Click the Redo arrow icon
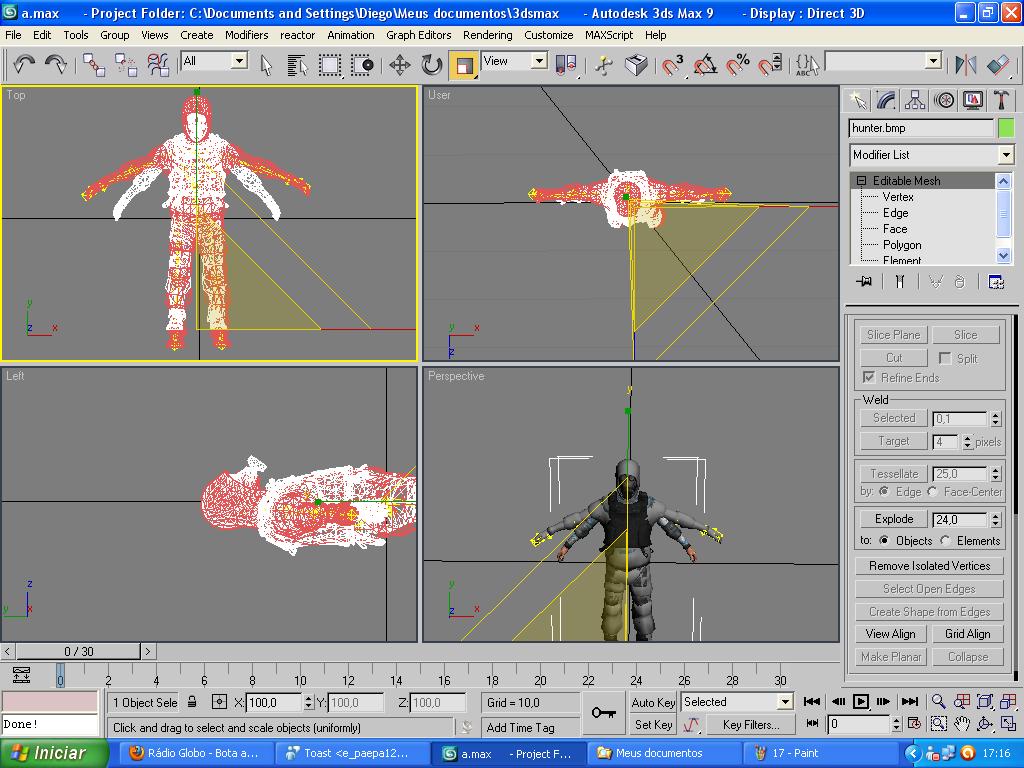Viewport: 1024px width, 768px height. pyautogui.click(x=56, y=64)
